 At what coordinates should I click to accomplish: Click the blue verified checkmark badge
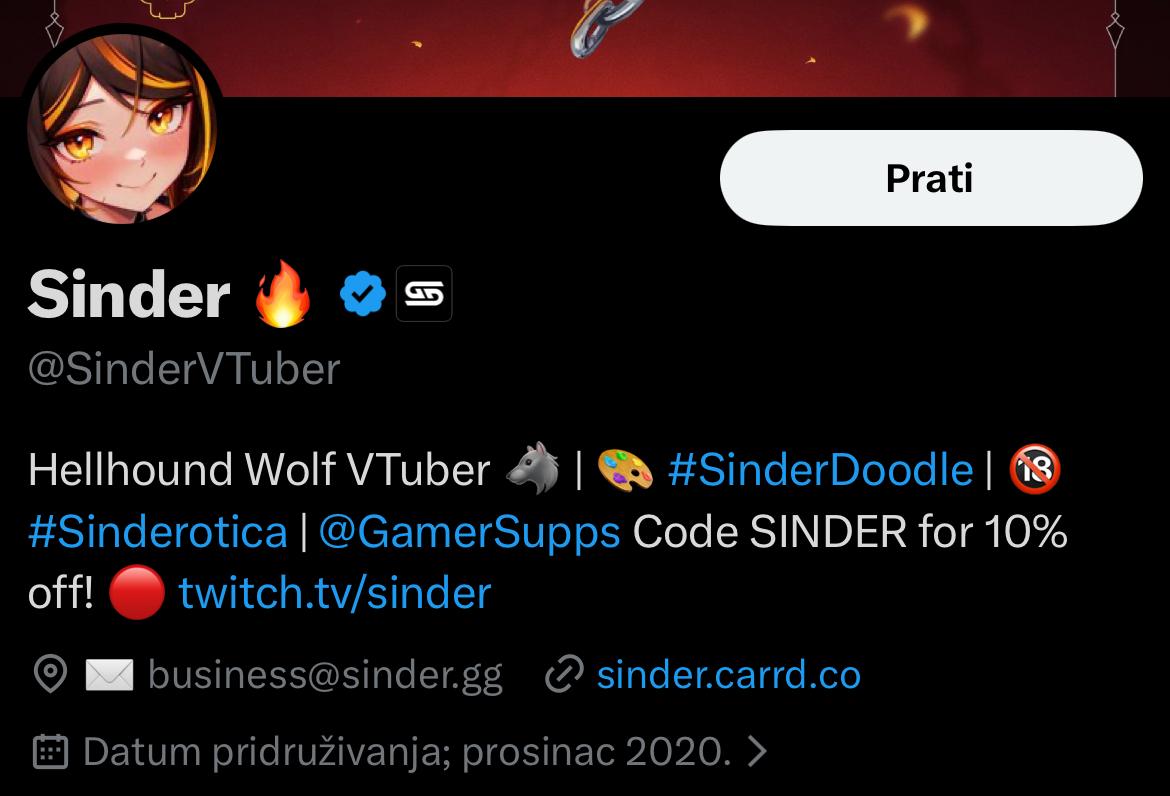pyautogui.click(x=363, y=293)
